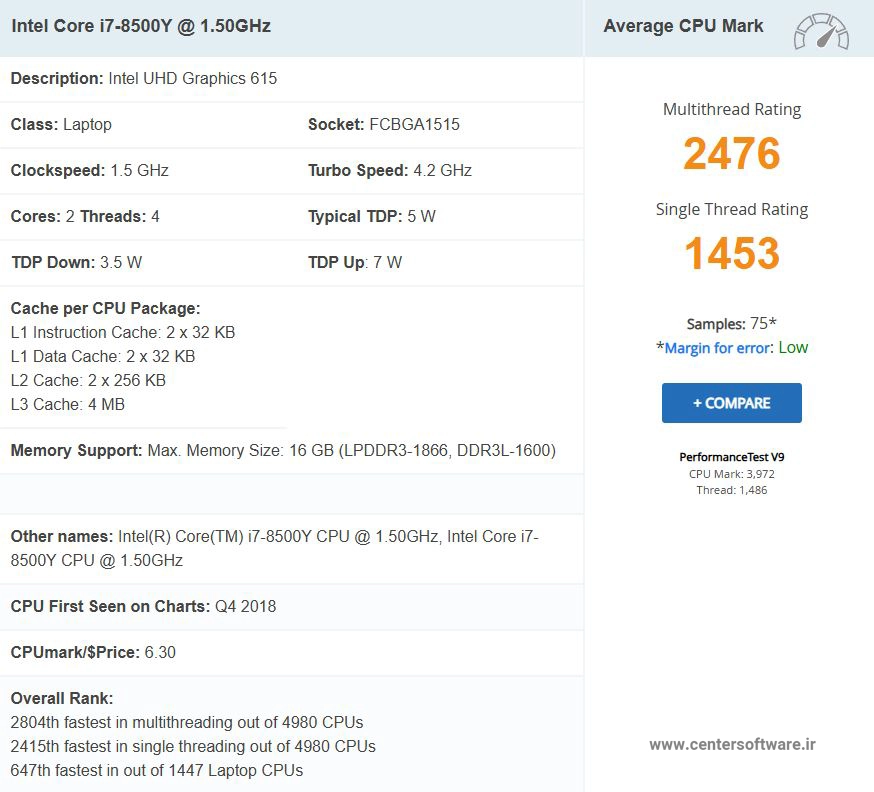This screenshot has width=874, height=792.
Task: Select Cores: 2 Threads: 4 text
Action: pyautogui.click(x=85, y=216)
